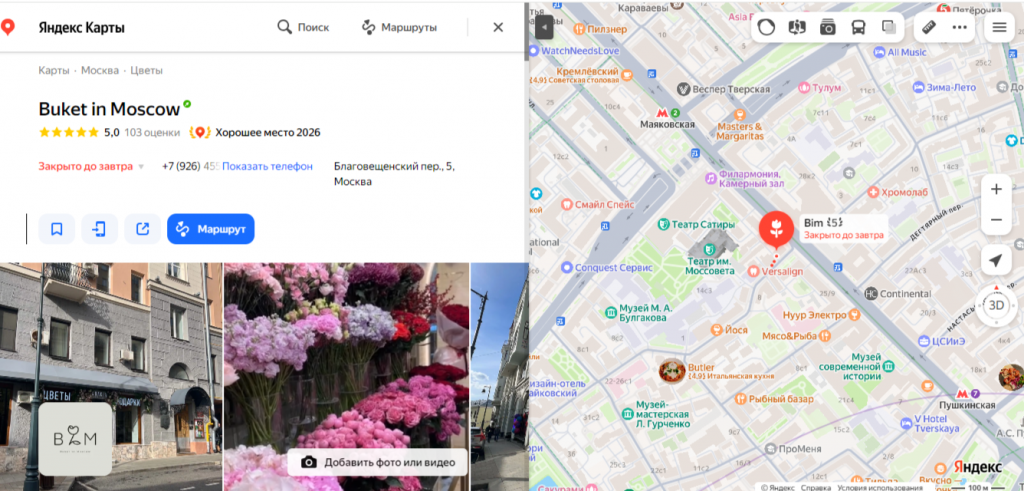Viewport: 1024px width, 491px height.
Task: Toggle street panorama icon on map toolbar
Action: click(797, 27)
